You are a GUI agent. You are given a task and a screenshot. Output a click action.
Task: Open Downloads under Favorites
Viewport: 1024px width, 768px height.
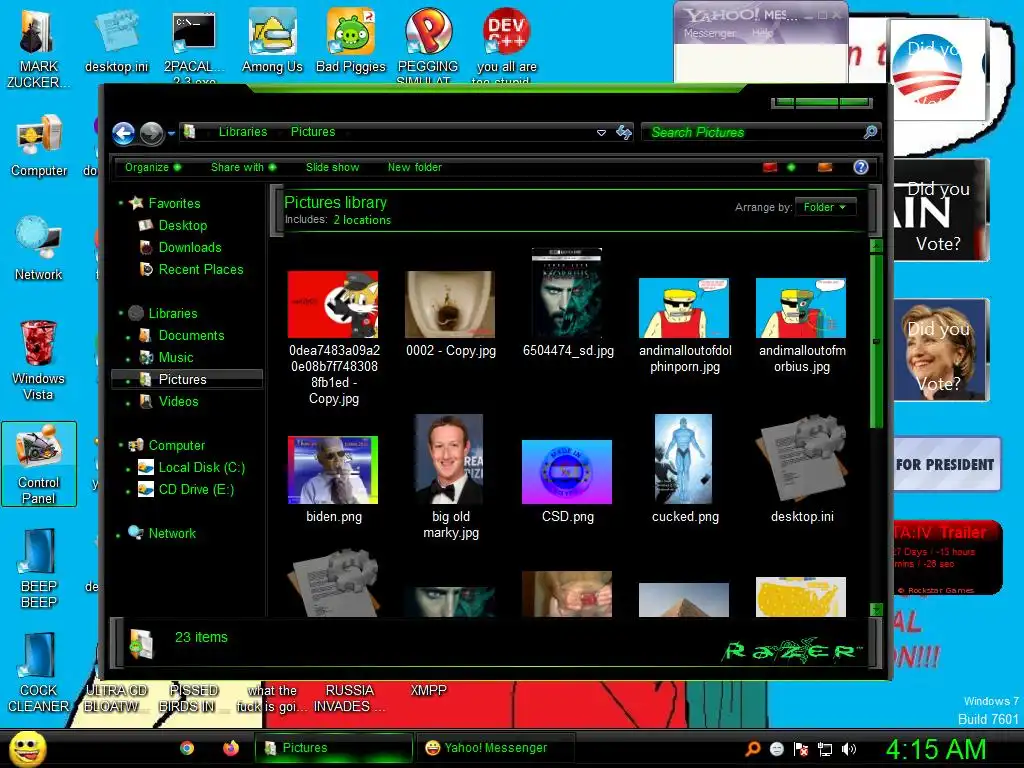pyautogui.click(x=189, y=248)
